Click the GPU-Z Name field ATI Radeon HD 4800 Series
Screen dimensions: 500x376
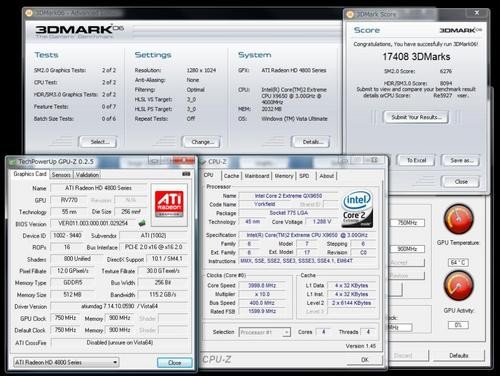coord(98,188)
